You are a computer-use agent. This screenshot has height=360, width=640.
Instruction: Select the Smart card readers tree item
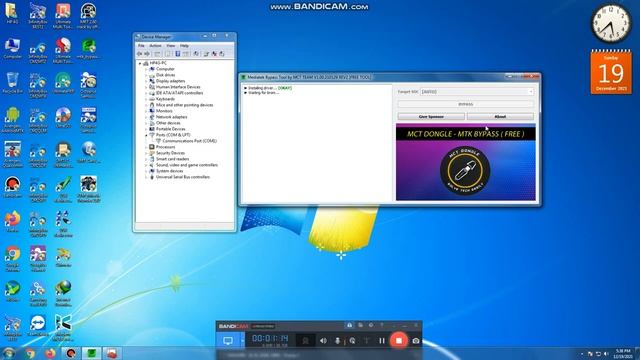172,159
